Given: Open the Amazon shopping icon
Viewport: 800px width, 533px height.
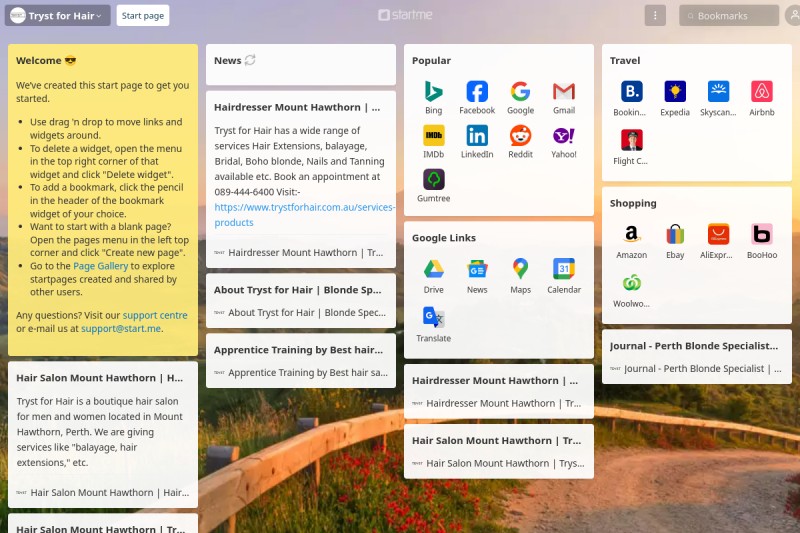Looking at the screenshot, I should pos(632,235).
